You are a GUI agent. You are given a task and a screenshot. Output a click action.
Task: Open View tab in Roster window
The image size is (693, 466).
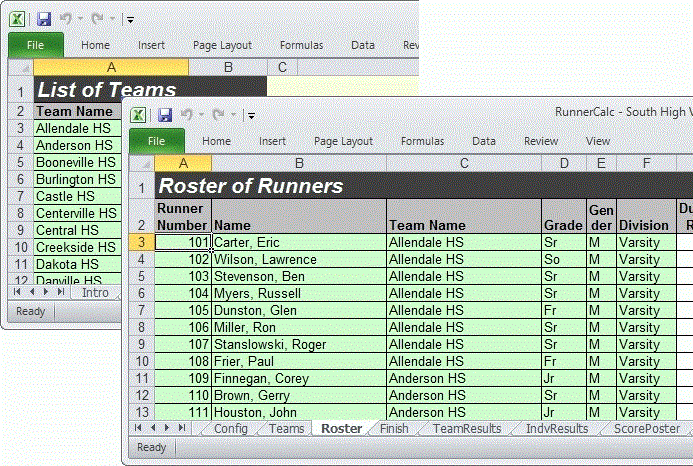click(x=598, y=141)
